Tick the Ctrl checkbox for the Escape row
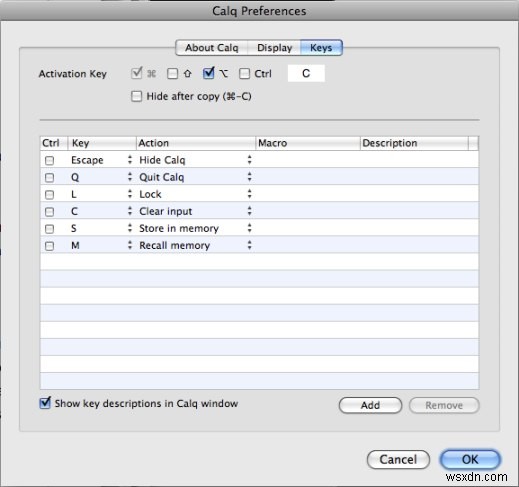Screen dimensions: 519x487 (49, 161)
